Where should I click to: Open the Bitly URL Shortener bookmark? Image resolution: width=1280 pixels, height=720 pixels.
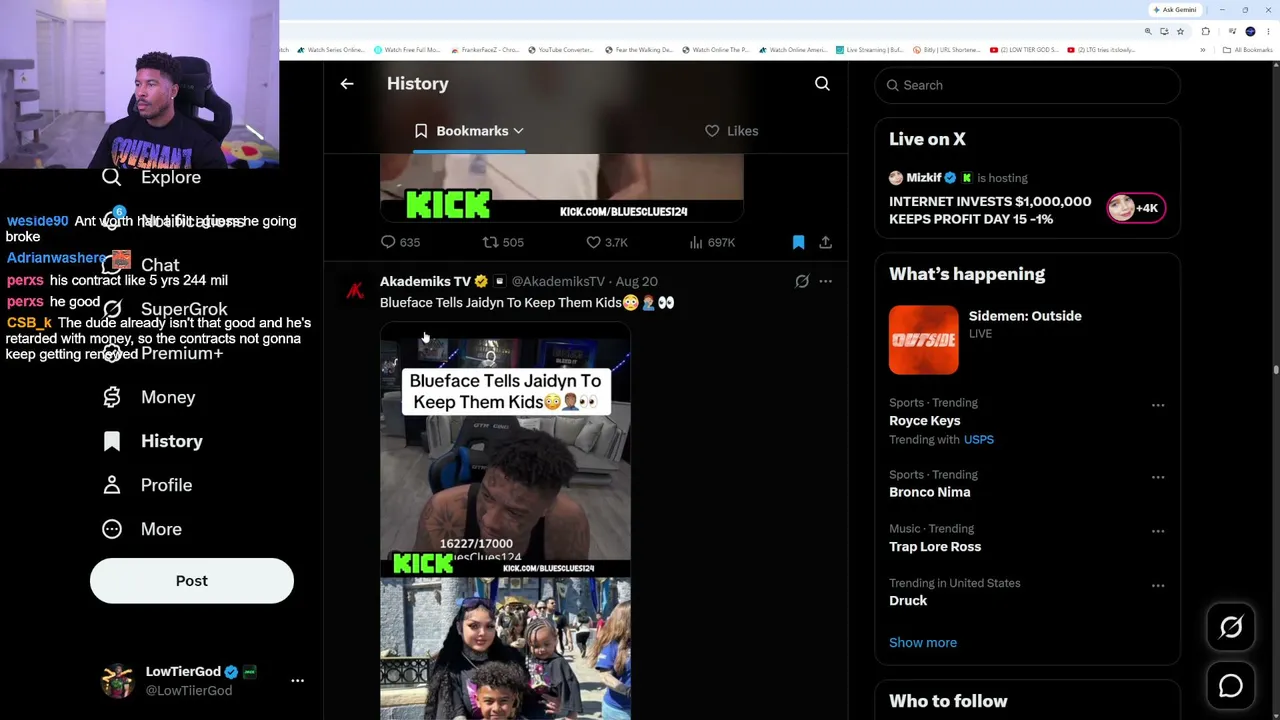(946, 50)
